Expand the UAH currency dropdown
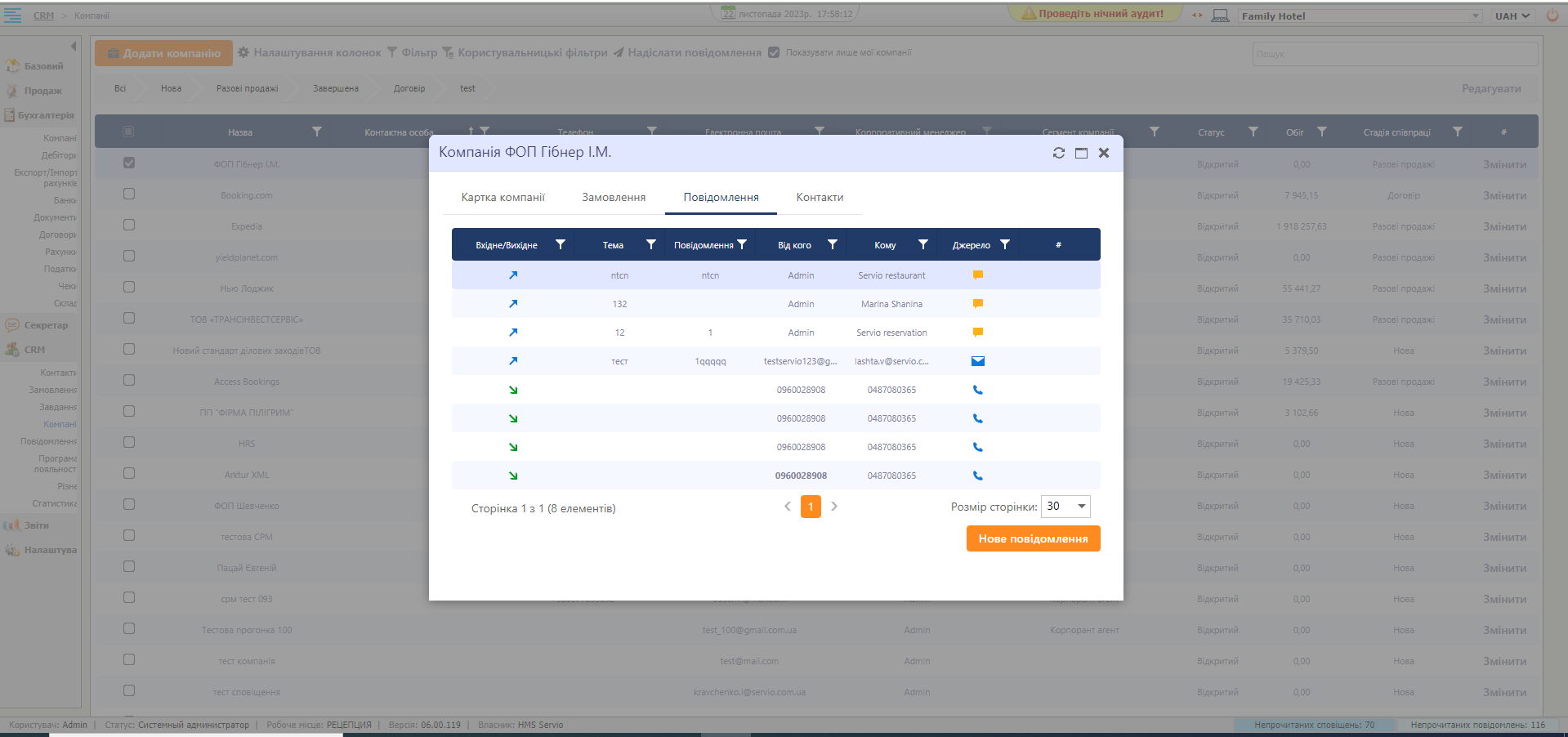 coord(1512,16)
